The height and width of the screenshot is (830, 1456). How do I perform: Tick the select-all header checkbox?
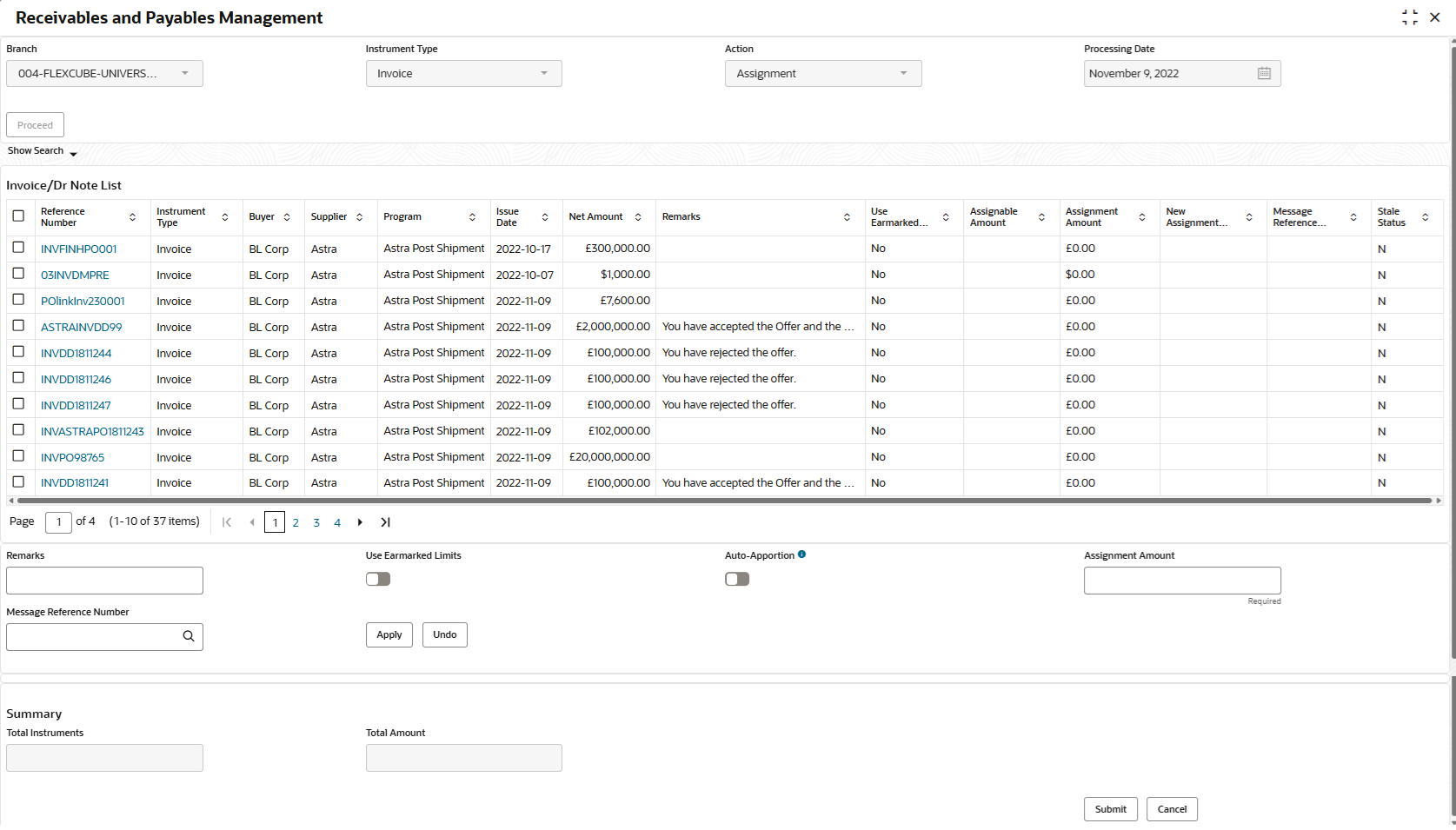[x=18, y=216]
